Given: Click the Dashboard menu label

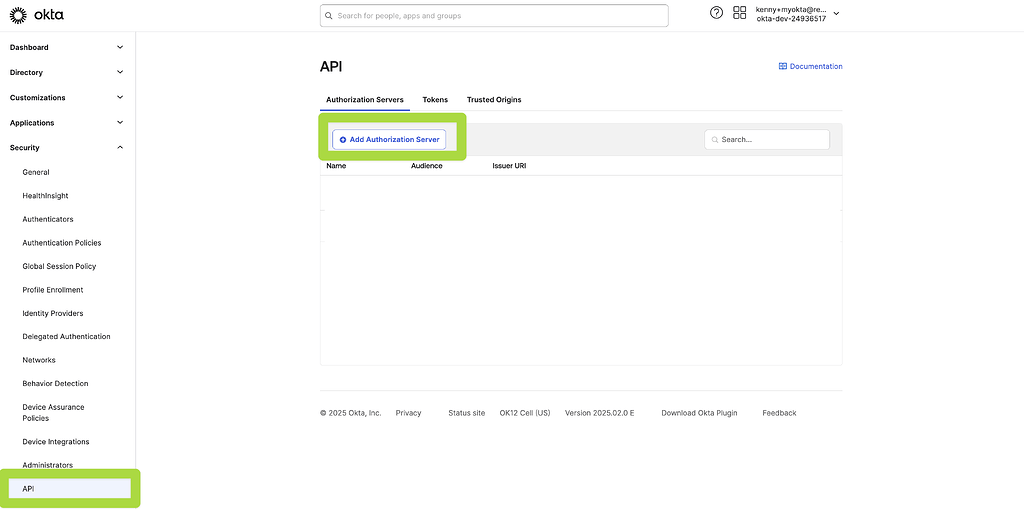Looking at the screenshot, I should (29, 47).
